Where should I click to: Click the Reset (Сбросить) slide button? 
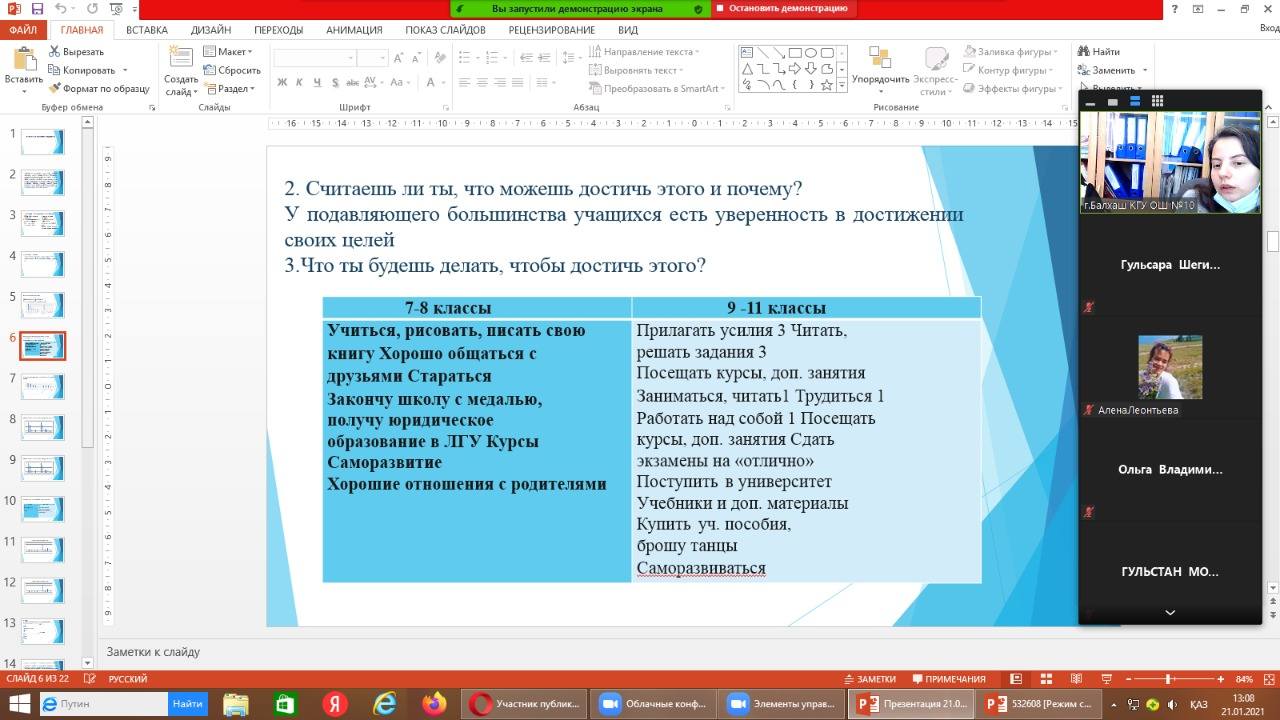[x=232, y=70]
